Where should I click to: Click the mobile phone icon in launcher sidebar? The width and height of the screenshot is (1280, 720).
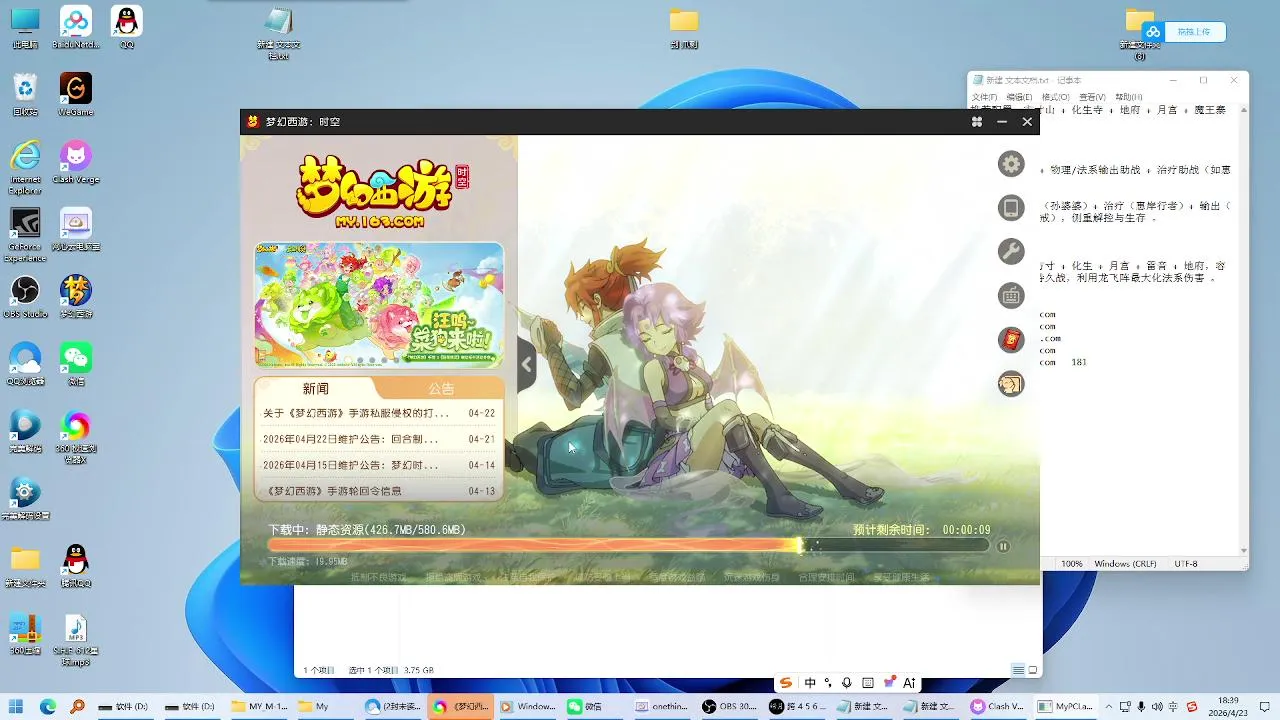tap(1011, 208)
